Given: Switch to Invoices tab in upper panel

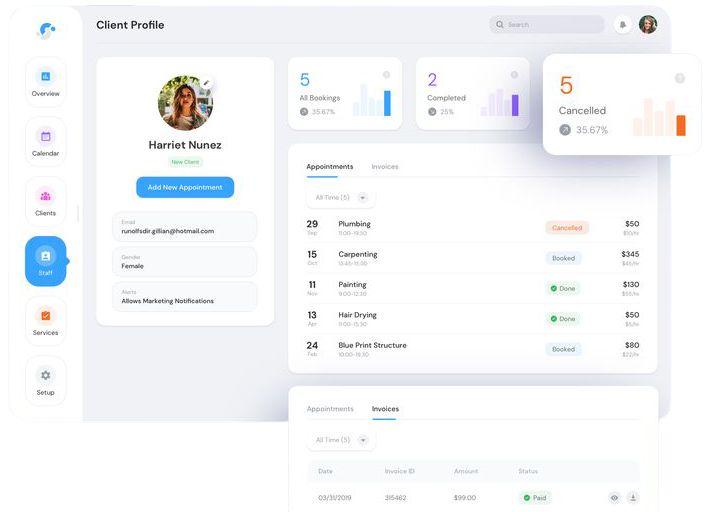Looking at the screenshot, I should pos(385,167).
